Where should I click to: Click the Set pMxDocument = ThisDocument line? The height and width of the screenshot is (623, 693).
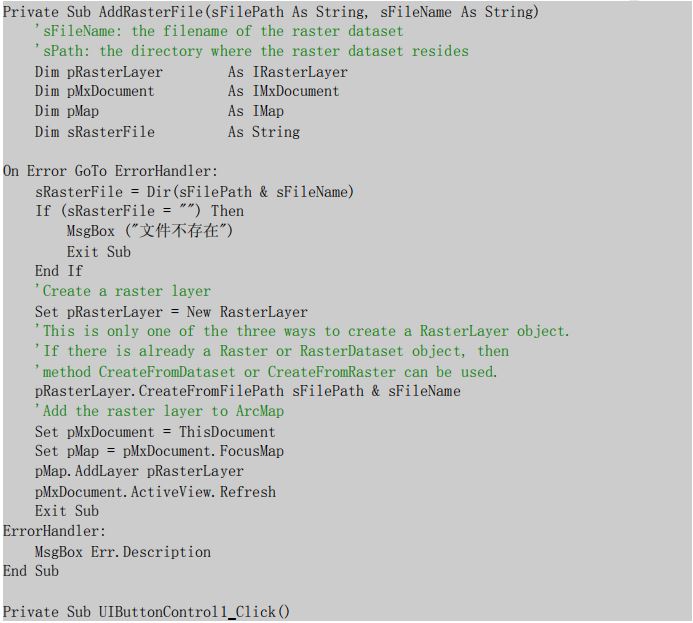(155, 432)
